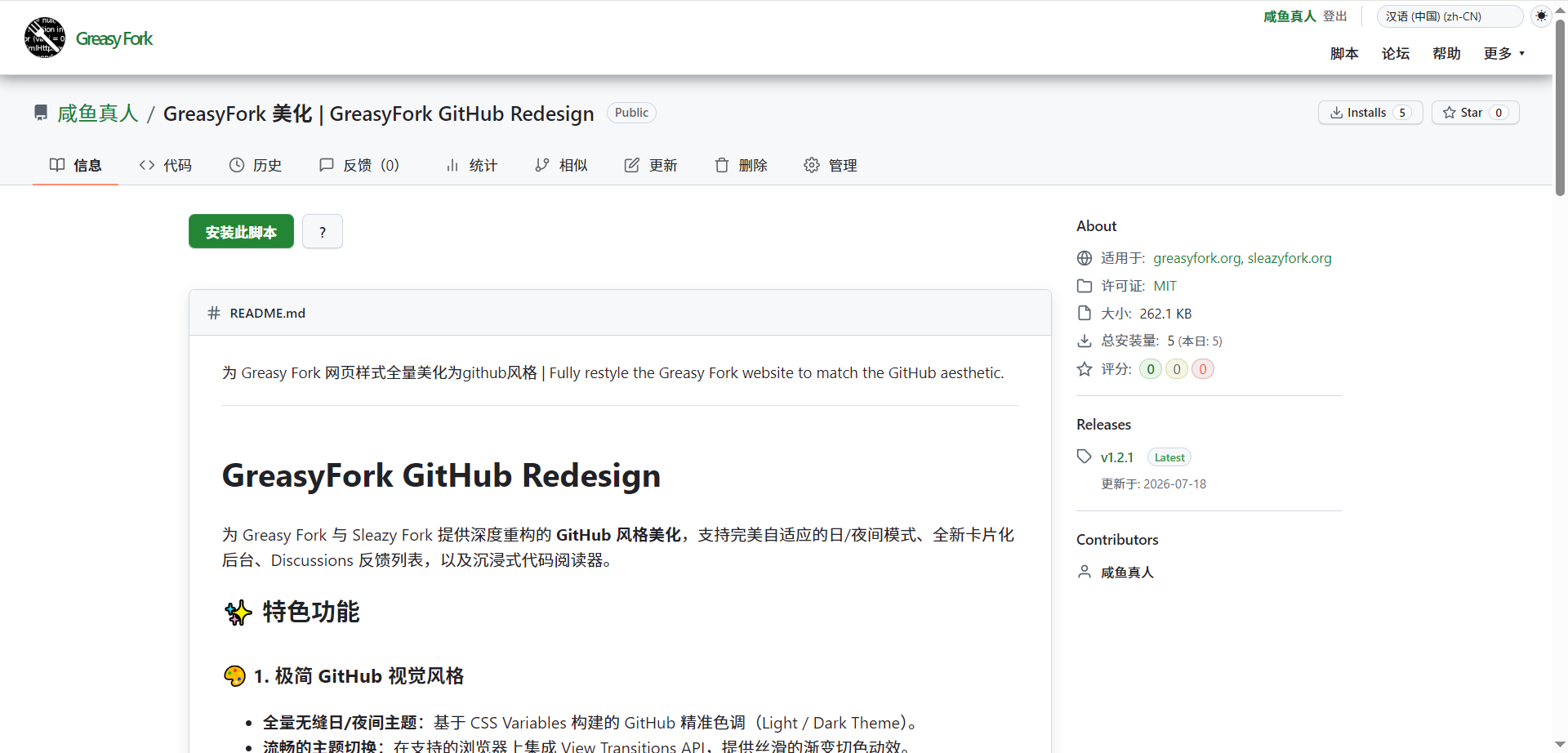Go to the 论坛 navigation item
This screenshot has height=753, width=1568.
pyautogui.click(x=1396, y=53)
